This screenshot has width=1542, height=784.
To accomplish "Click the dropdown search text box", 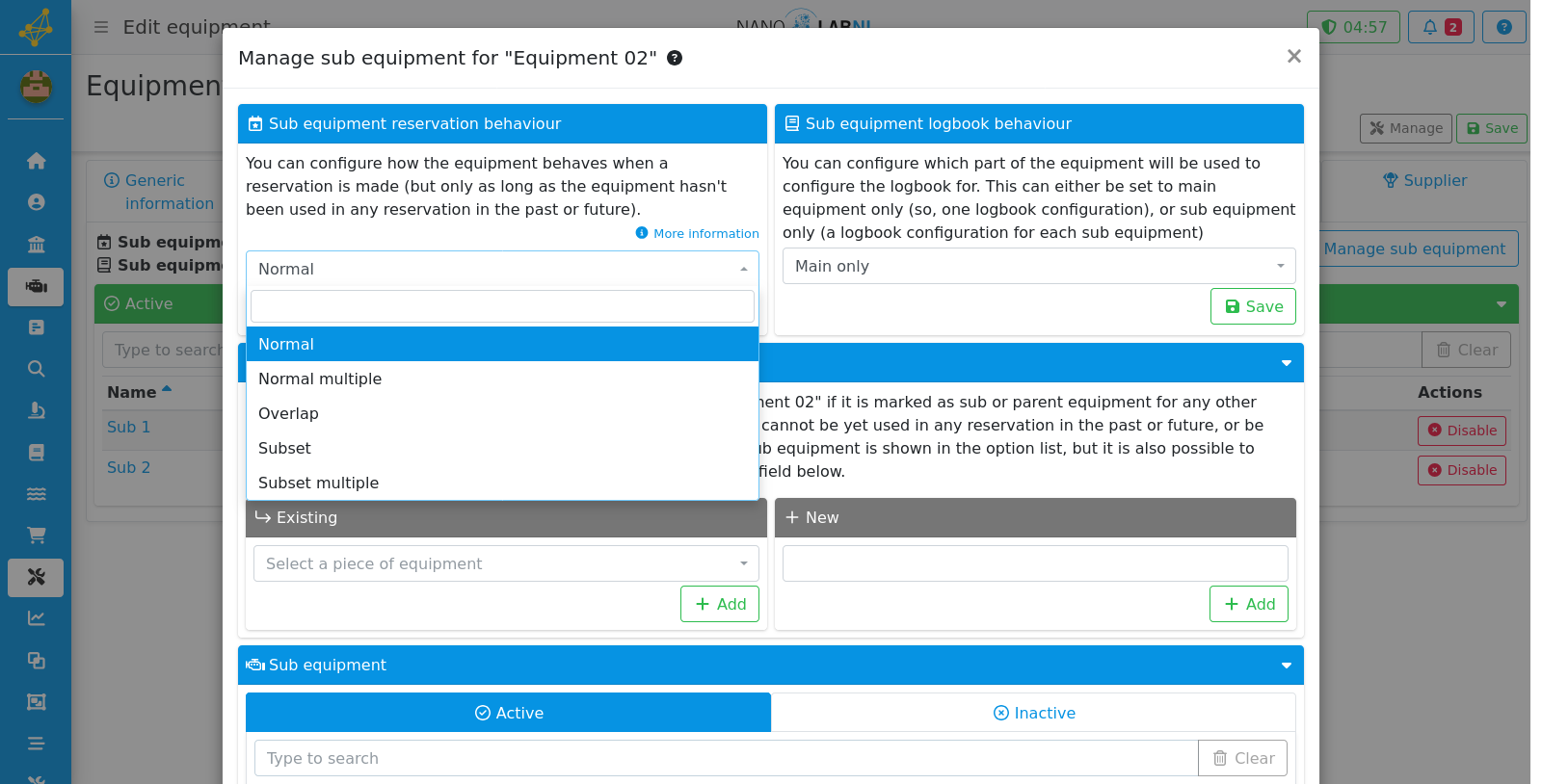I will pyautogui.click(x=502, y=306).
